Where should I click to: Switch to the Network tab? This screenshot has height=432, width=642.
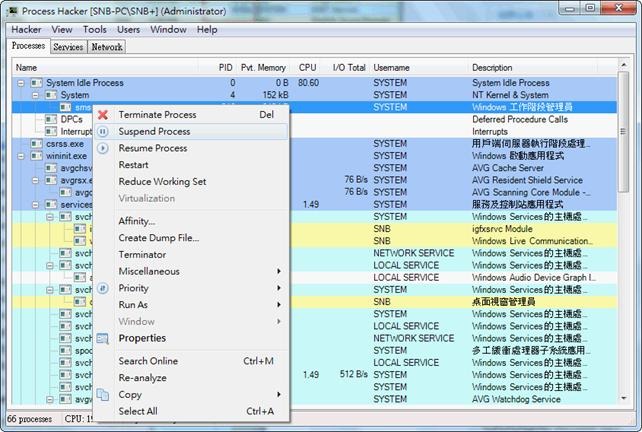pyautogui.click(x=106, y=47)
